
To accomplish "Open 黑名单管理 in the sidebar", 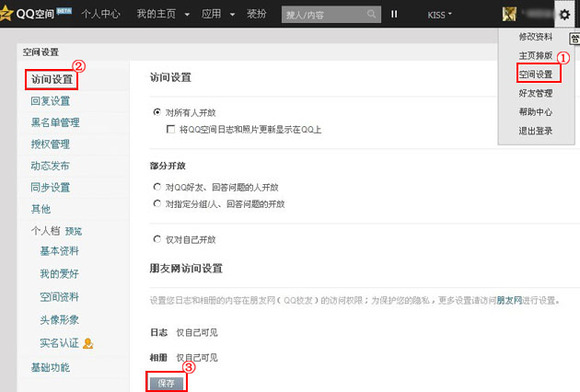I will [x=55, y=122].
